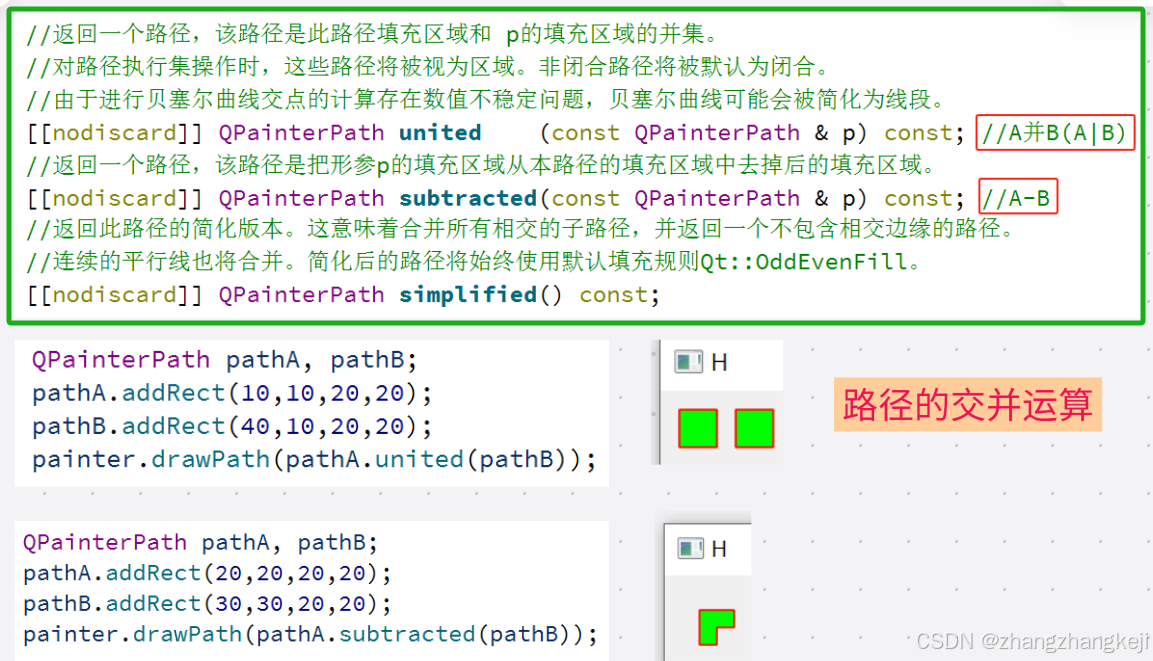Click the upper window title letter H
Screen dimensions: 1153x661
pyautogui.click(x=719, y=362)
